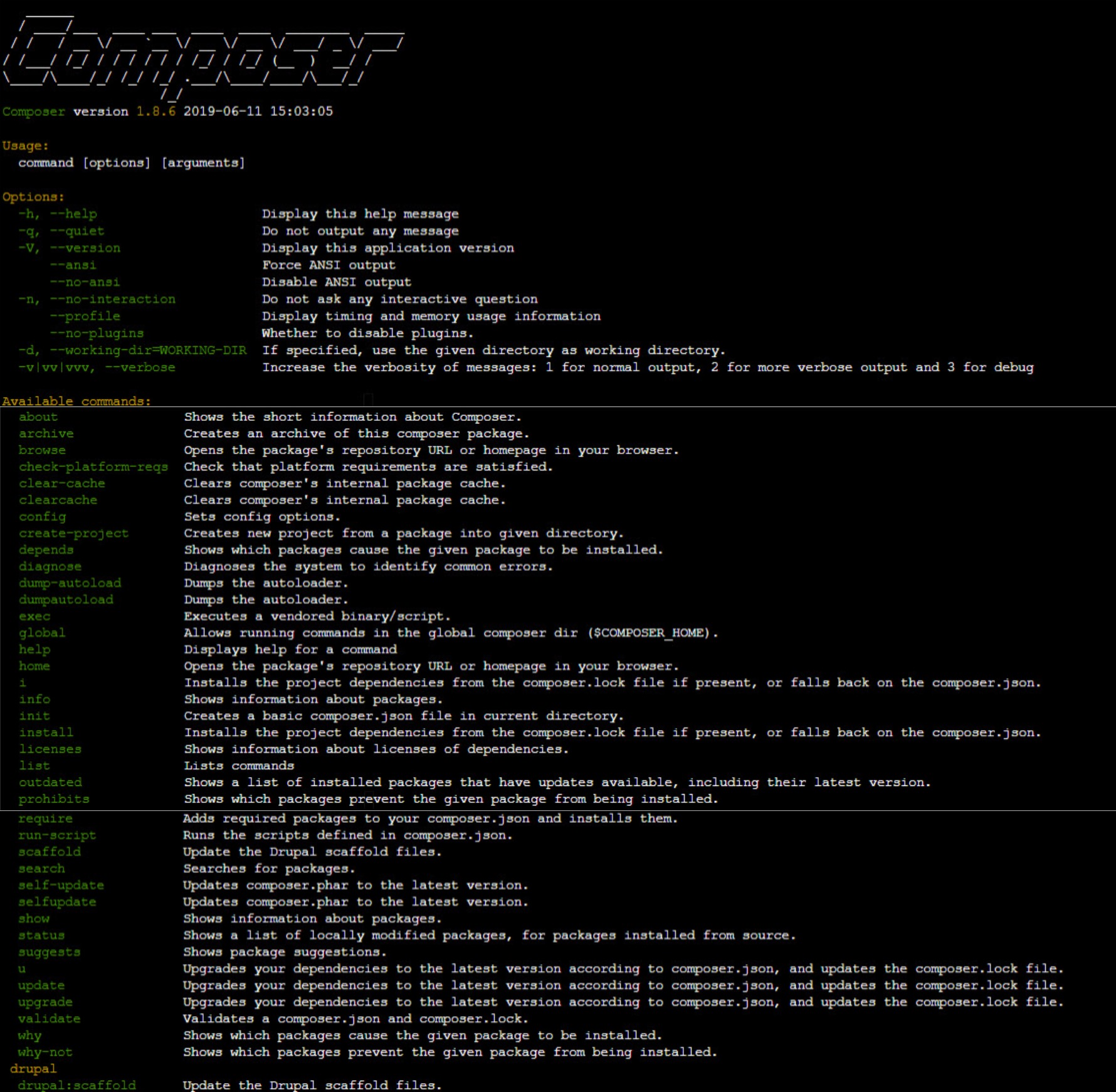The height and width of the screenshot is (1092, 1116).
Task: Click 'Executes a vendored binary/script.' description
Action: pyautogui.click(x=317, y=617)
